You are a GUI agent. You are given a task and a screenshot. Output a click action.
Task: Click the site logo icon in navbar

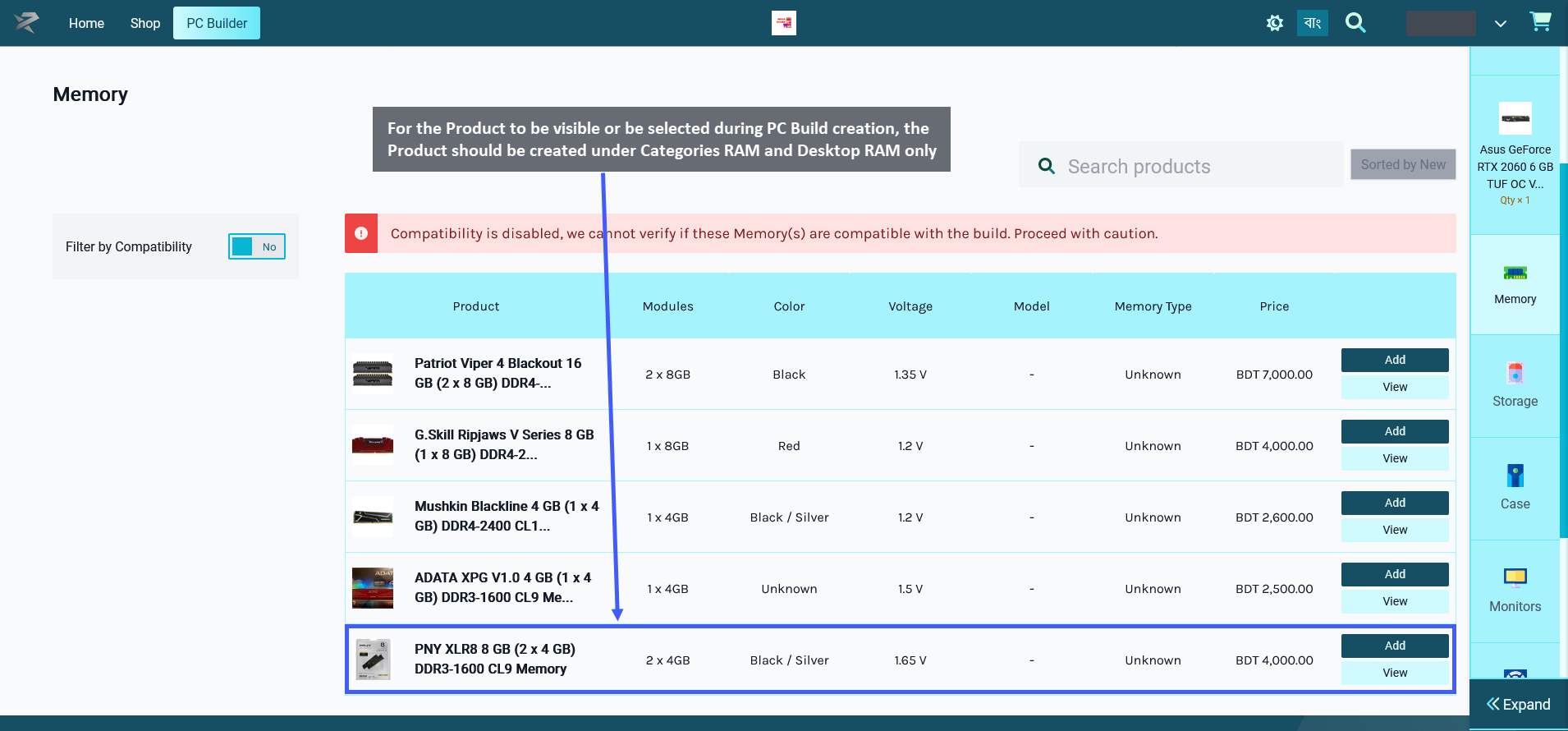26,23
